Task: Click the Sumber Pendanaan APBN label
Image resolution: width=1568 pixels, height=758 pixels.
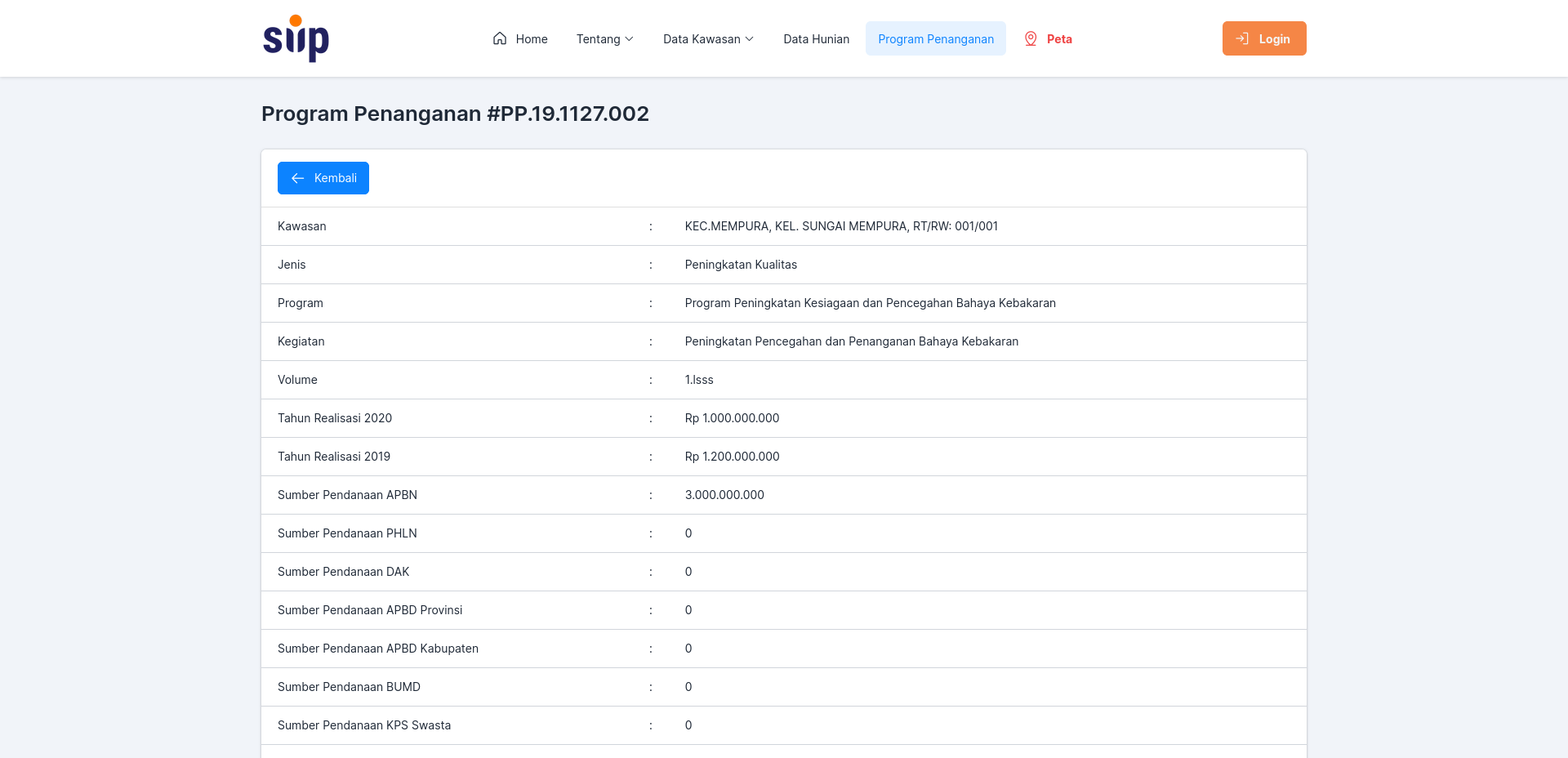Action: 347,495
